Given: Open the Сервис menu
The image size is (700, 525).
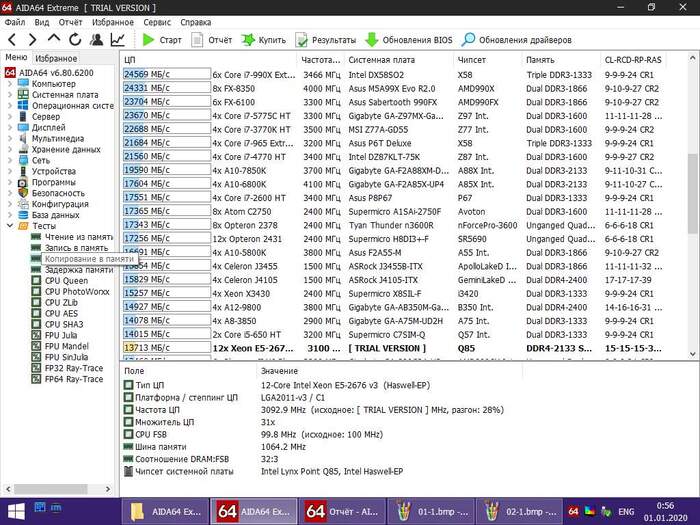Looking at the screenshot, I should click(156, 21).
